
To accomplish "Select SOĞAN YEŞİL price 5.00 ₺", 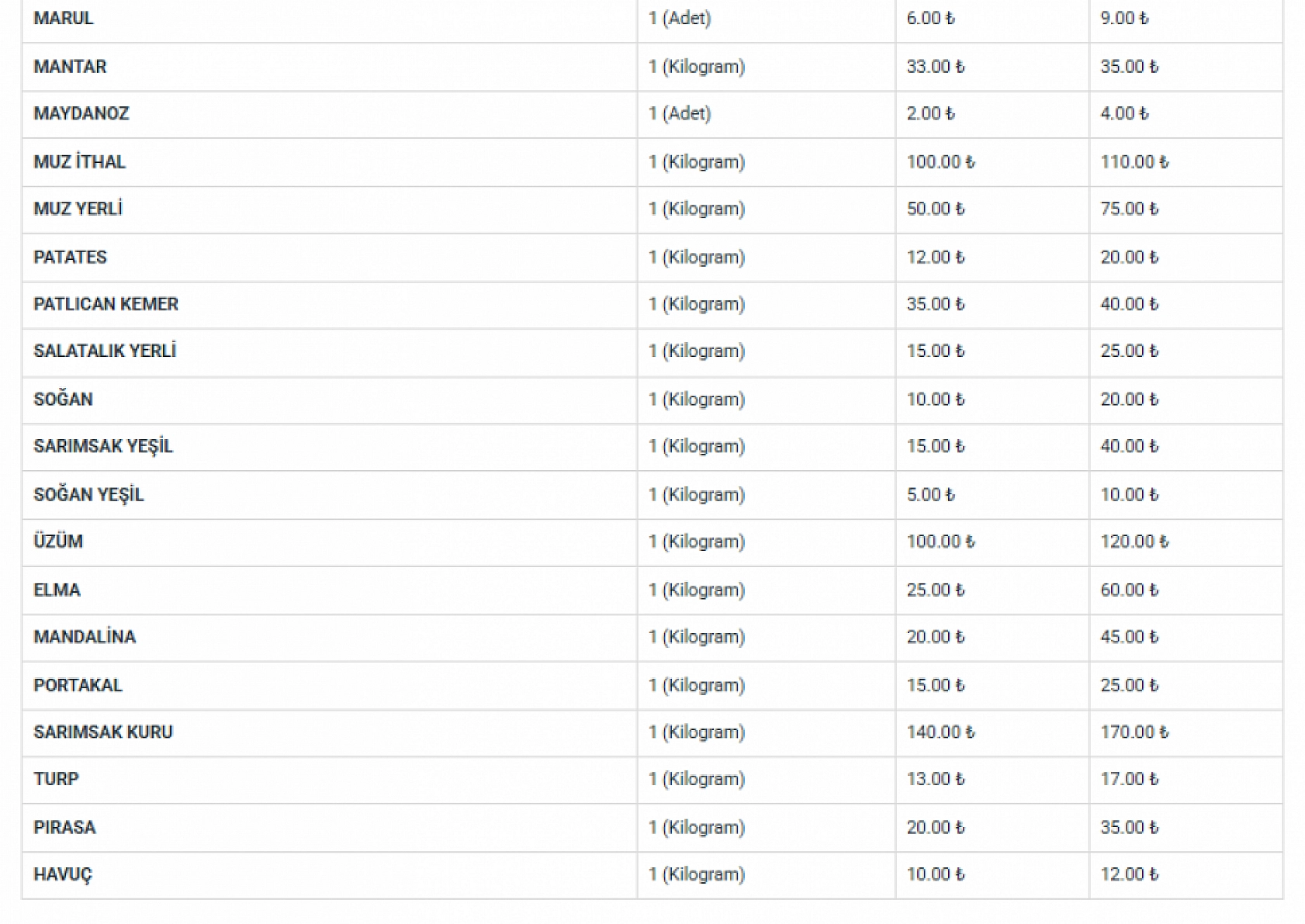I will [x=930, y=495].
